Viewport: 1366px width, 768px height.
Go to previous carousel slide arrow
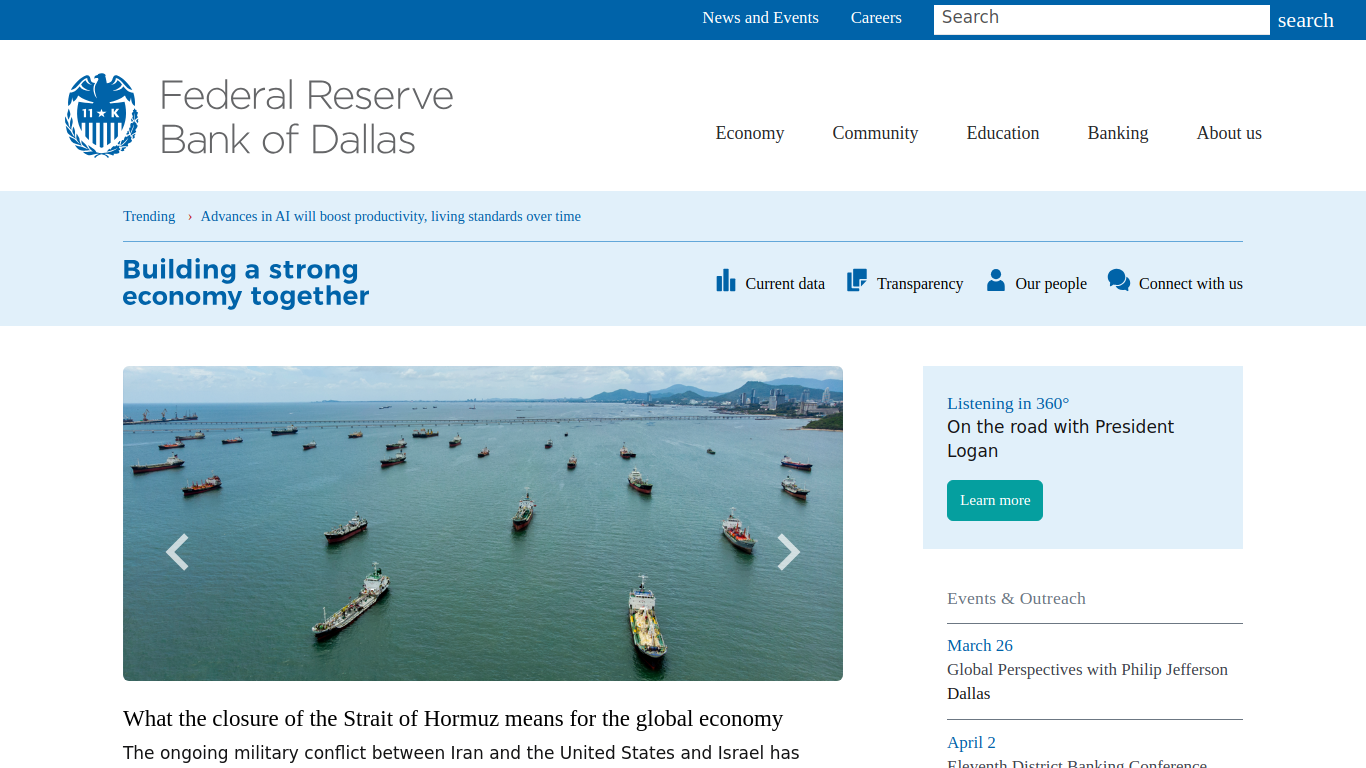pyautogui.click(x=177, y=552)
